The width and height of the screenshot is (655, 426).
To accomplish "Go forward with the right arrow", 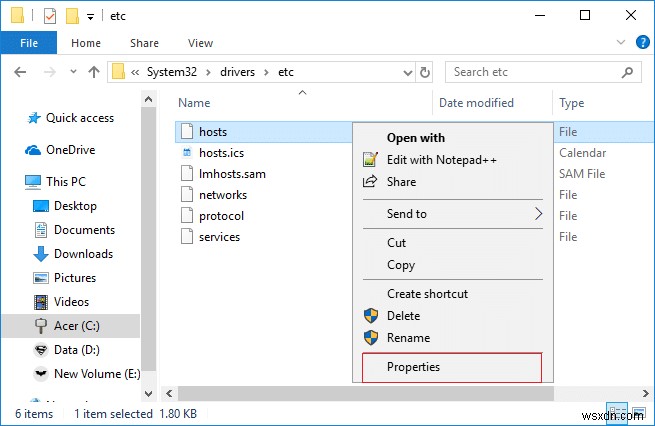I will click(50, 72).
